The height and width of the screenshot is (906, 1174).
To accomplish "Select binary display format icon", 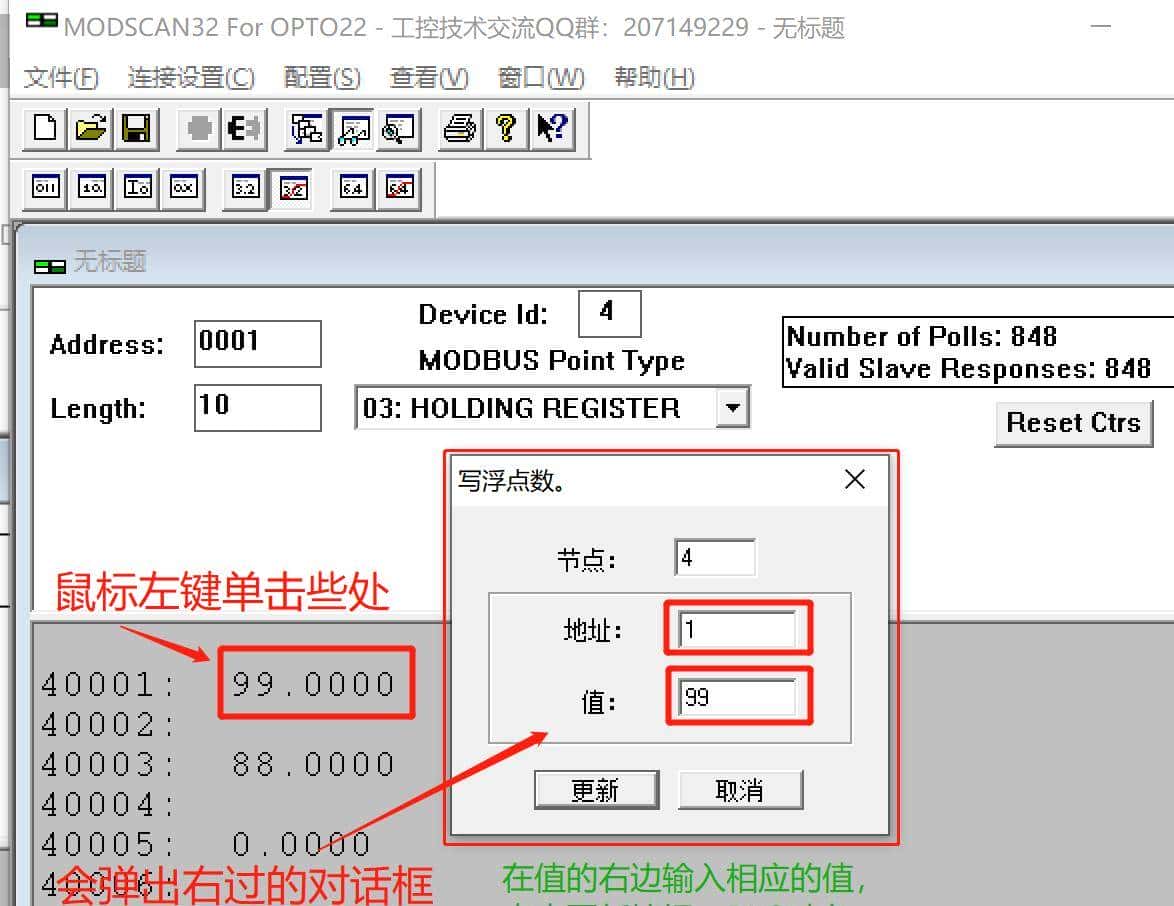I will (44, 187).
